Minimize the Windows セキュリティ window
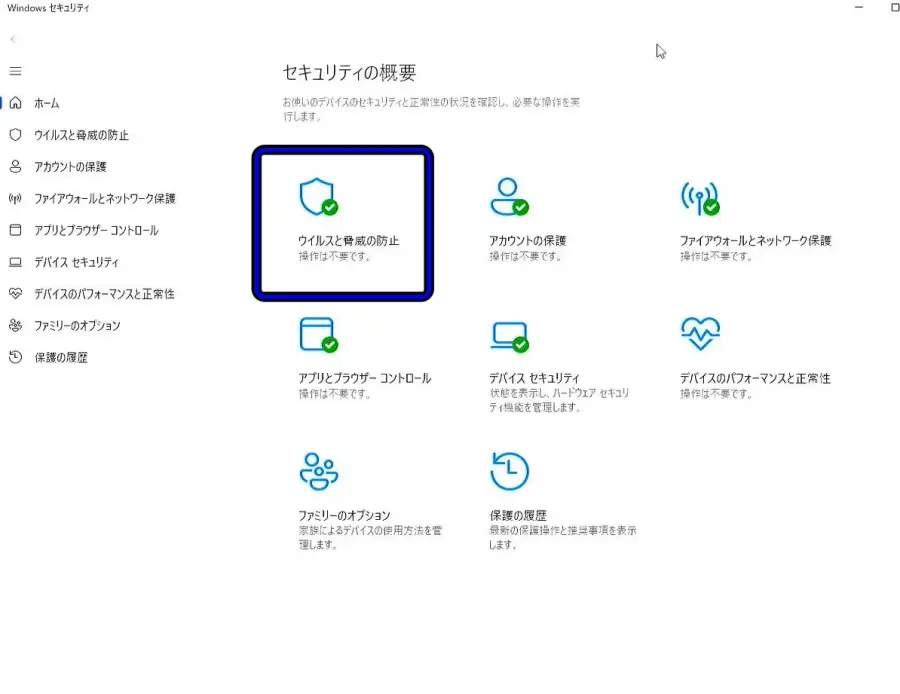 [859, 7]
